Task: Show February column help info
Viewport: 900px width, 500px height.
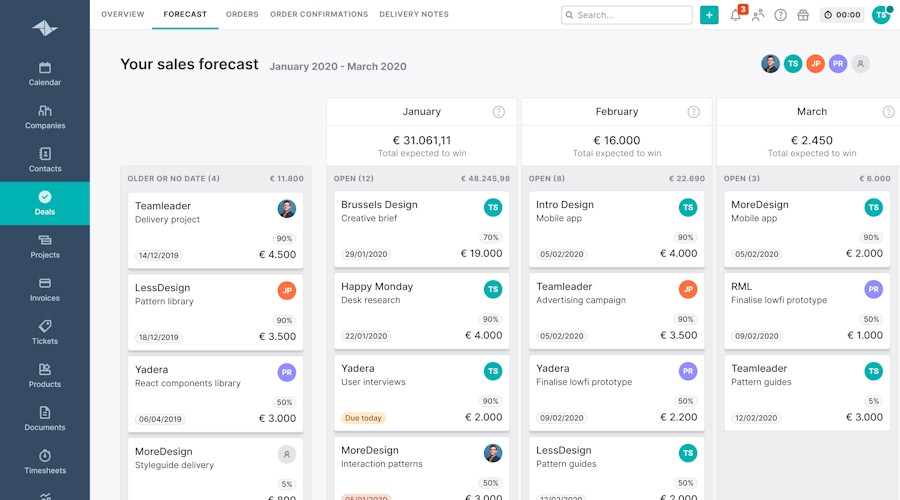Action: 694,112
